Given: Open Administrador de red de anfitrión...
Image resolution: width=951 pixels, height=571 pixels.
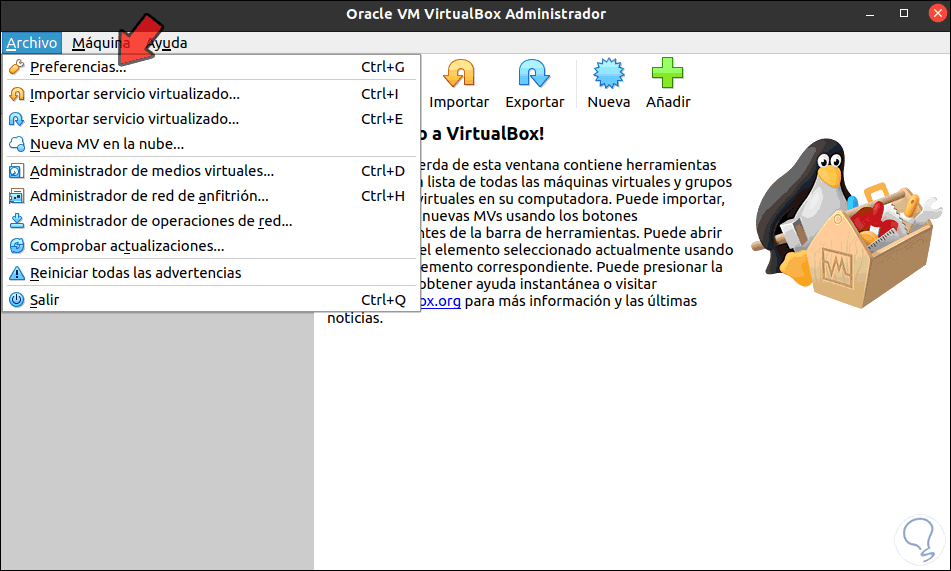Looking at the screenshot, I should tap(212, 196).
